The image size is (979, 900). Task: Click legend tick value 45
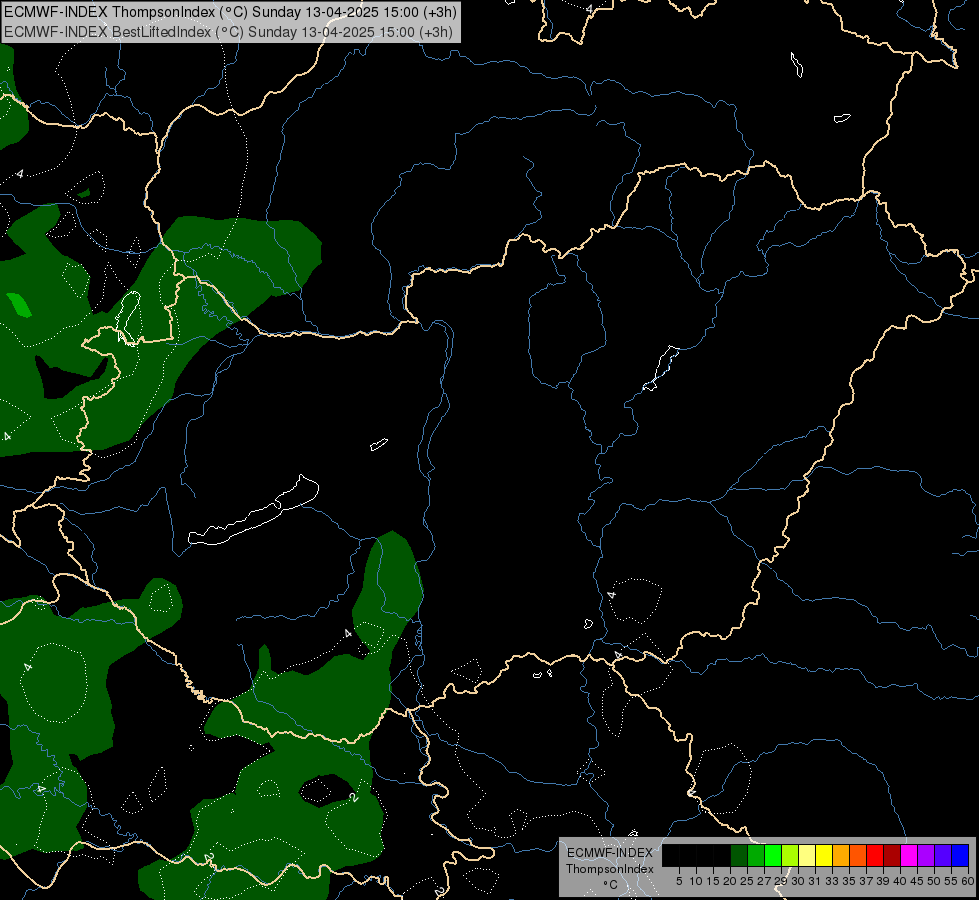pyautogui.click(x=917, y=881)
